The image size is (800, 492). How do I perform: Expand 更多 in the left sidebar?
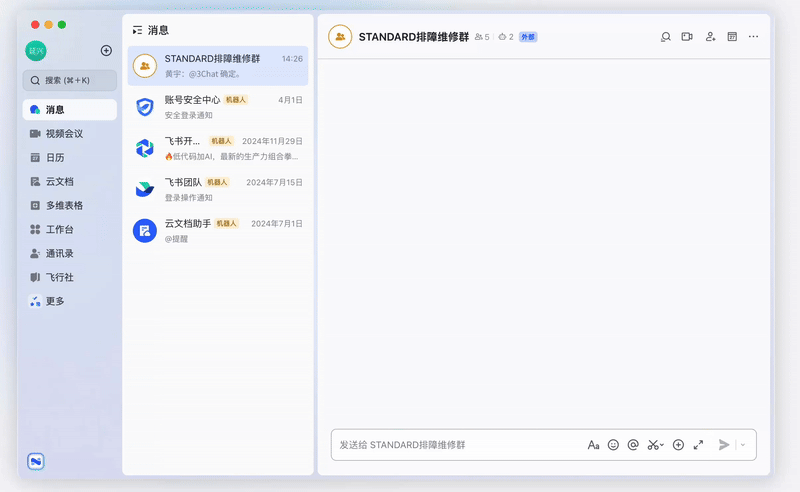coord(54,301)
